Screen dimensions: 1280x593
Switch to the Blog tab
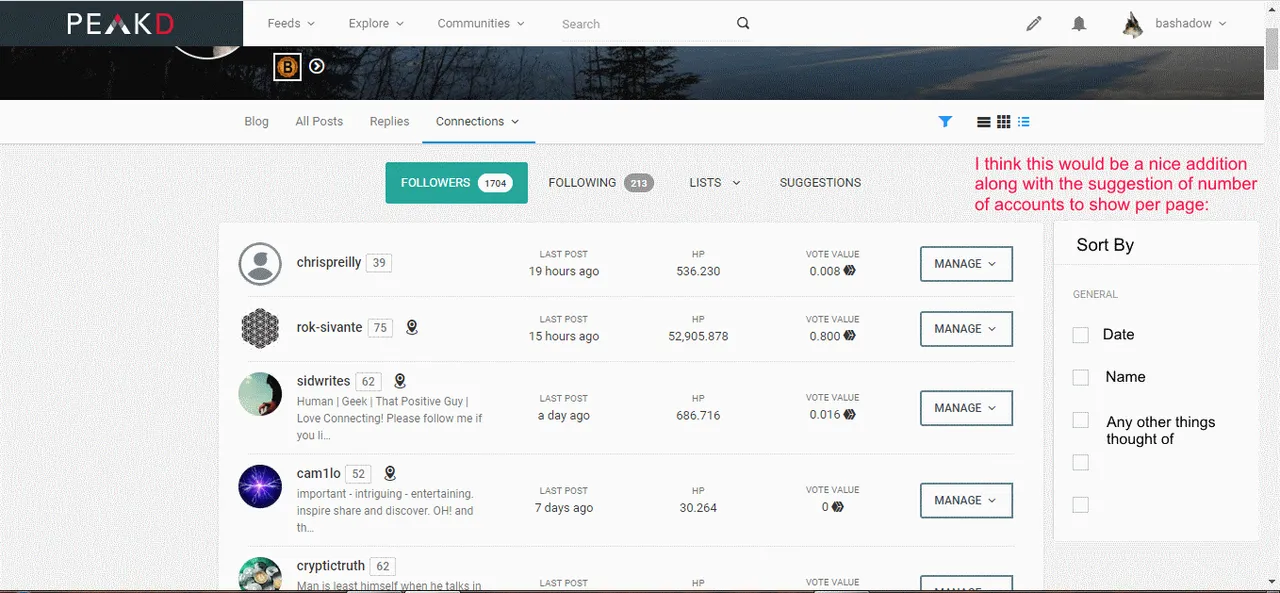(256, 121)
